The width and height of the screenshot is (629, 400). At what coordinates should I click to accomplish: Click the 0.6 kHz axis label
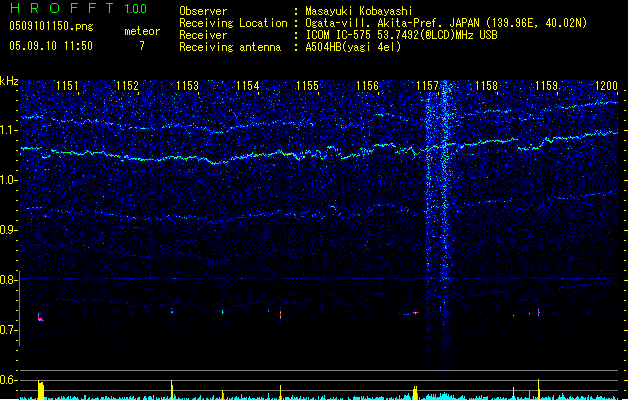pos(9,380)
